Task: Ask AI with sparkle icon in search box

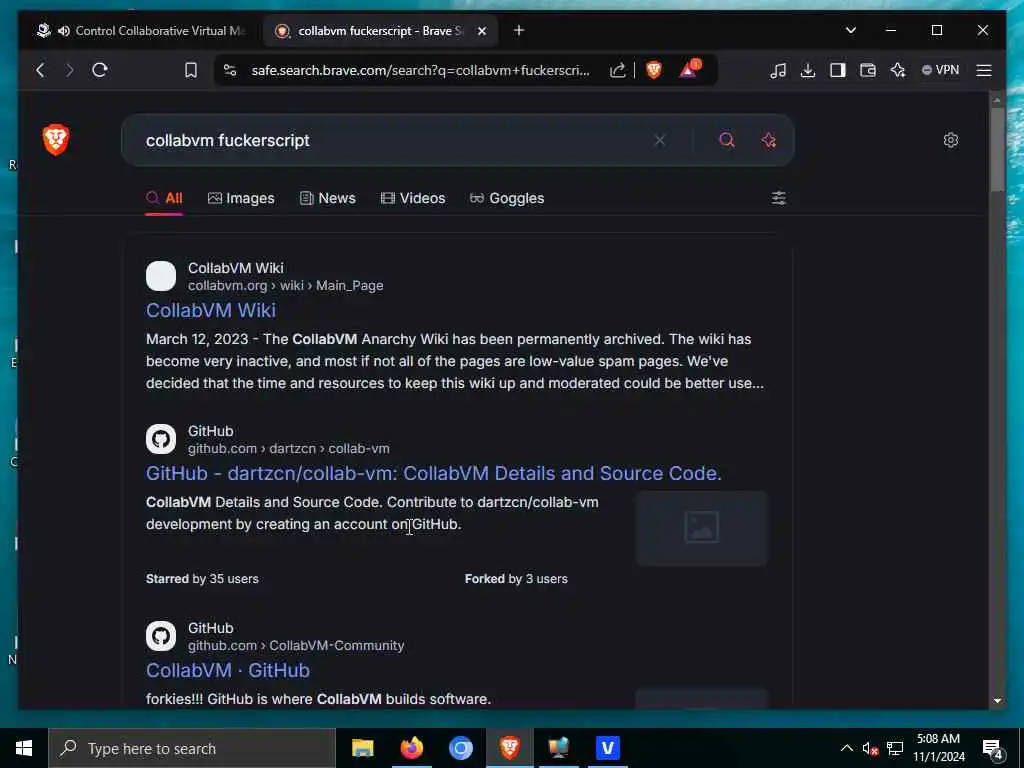Action: tap(769, 140)
